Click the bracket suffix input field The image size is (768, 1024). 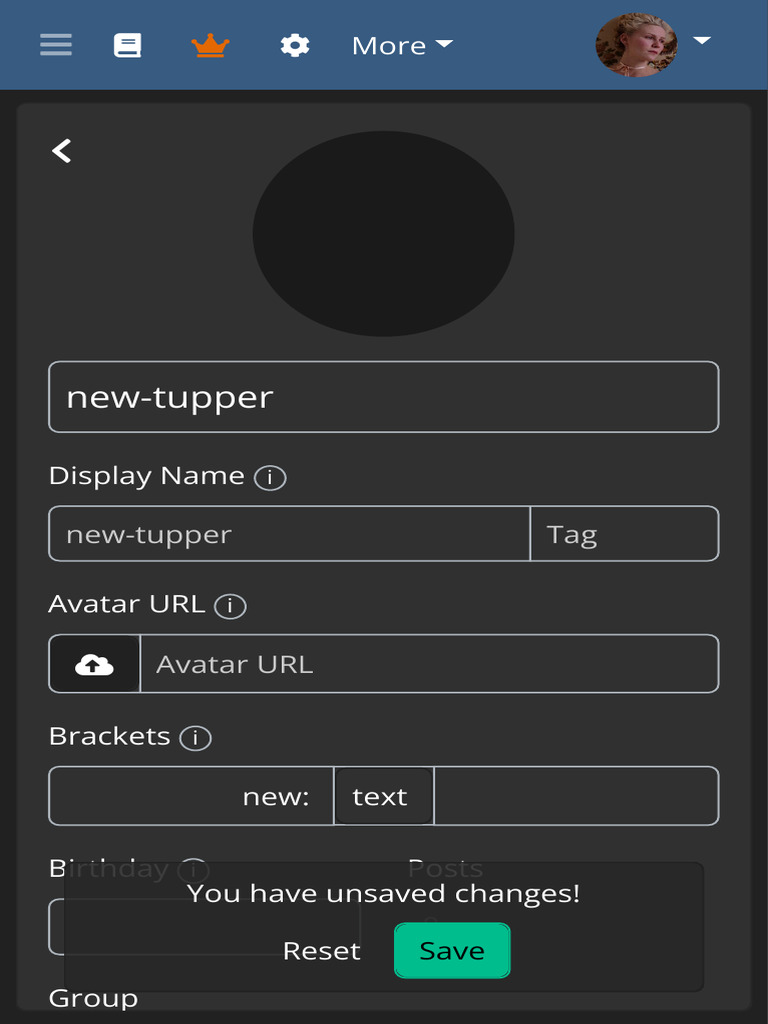coord(576,796)
